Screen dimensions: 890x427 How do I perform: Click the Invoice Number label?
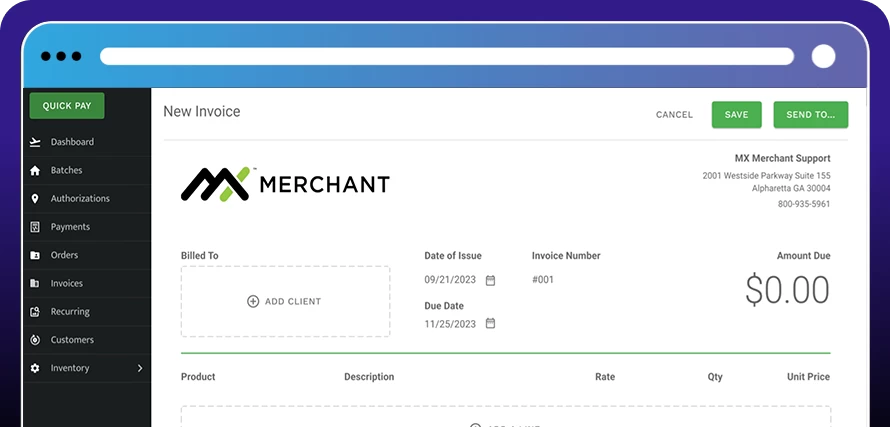pos(566,256)
